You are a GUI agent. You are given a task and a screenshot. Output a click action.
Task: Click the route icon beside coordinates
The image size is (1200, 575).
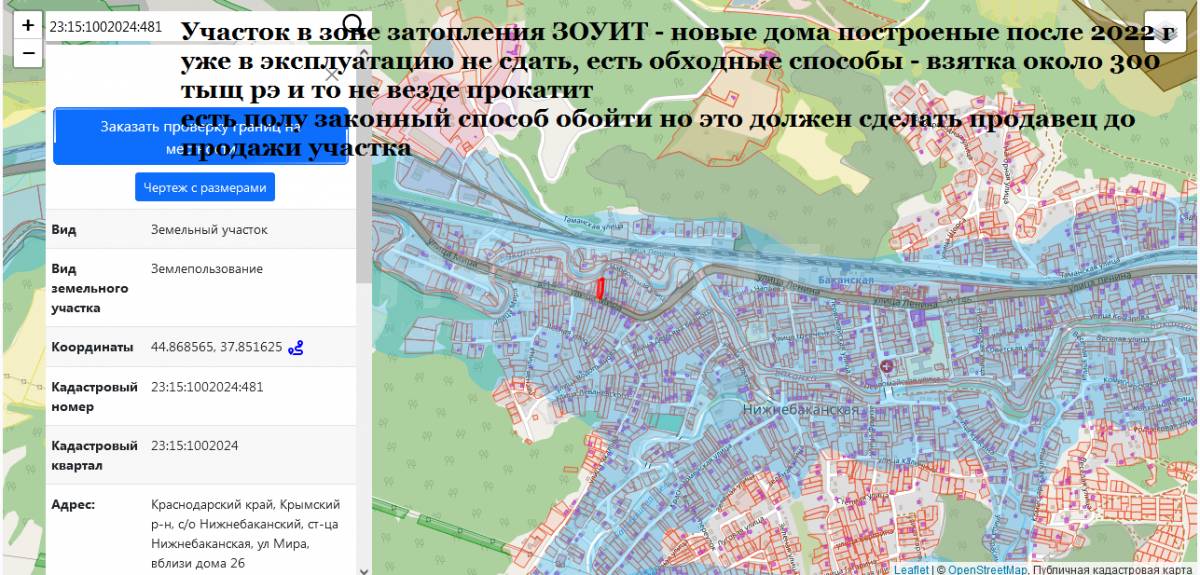pyautogui.click(x=296, y=348)
